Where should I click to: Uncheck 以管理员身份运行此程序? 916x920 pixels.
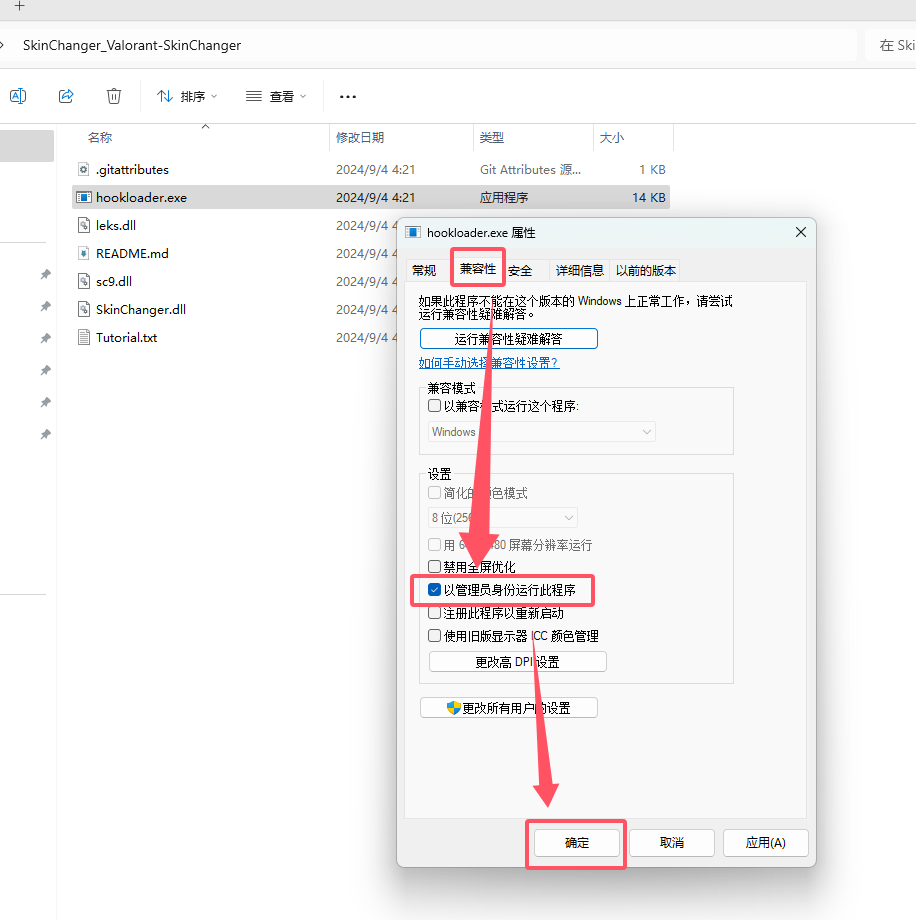[x=434, y=590]
